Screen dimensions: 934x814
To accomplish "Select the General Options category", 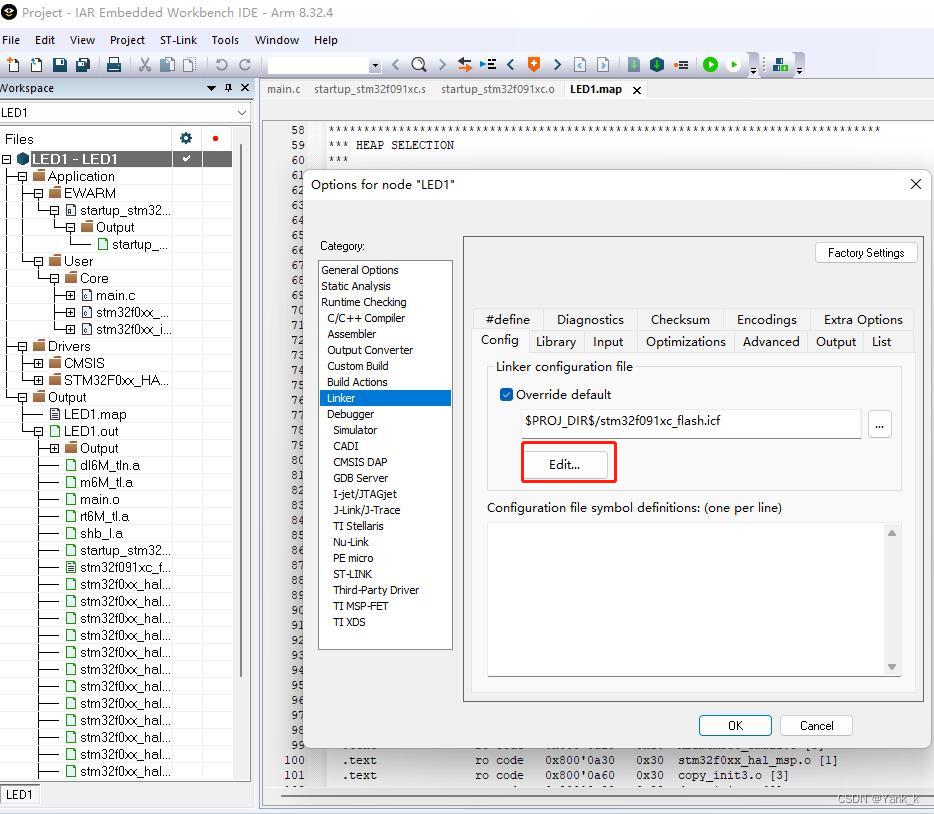I will point(360,270).
